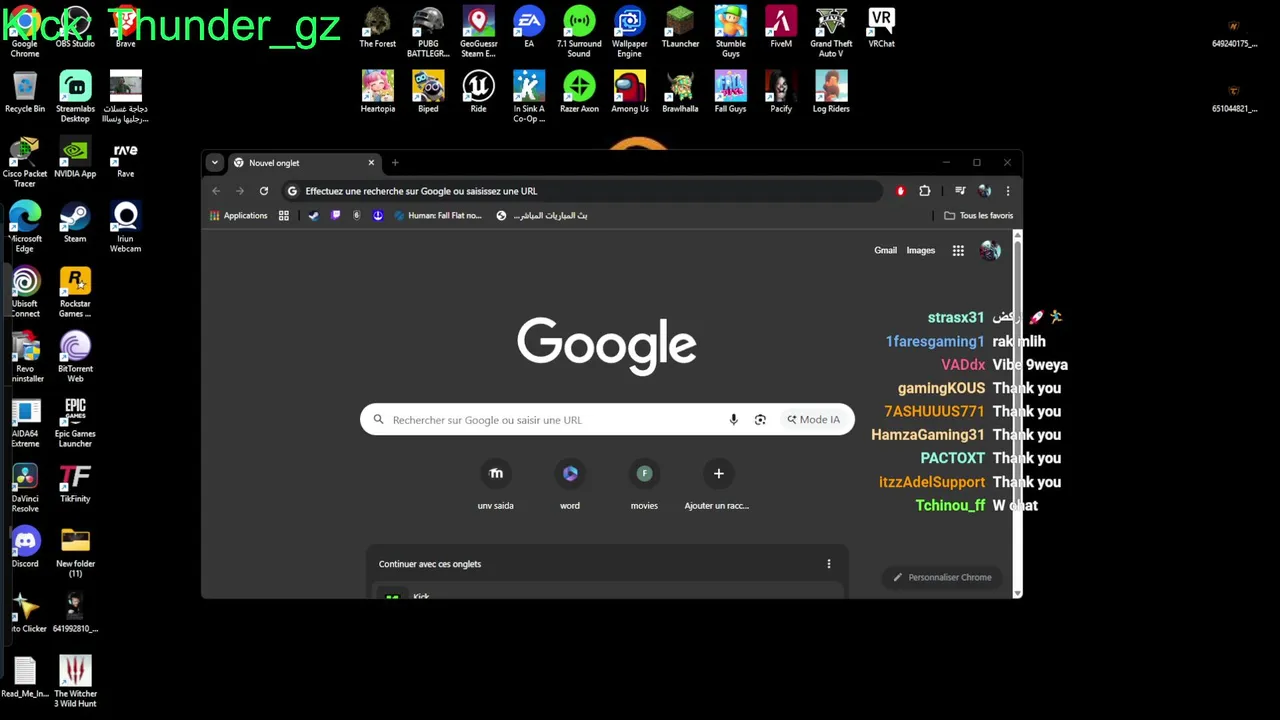Start voice search microphone icon

(733, 420)
